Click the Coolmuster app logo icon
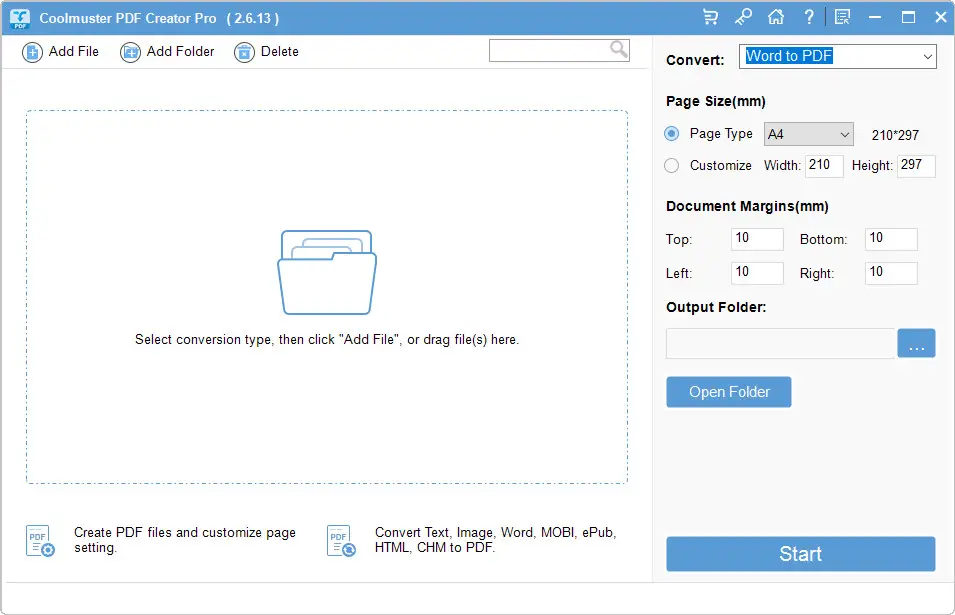 (x=20, y=18)
